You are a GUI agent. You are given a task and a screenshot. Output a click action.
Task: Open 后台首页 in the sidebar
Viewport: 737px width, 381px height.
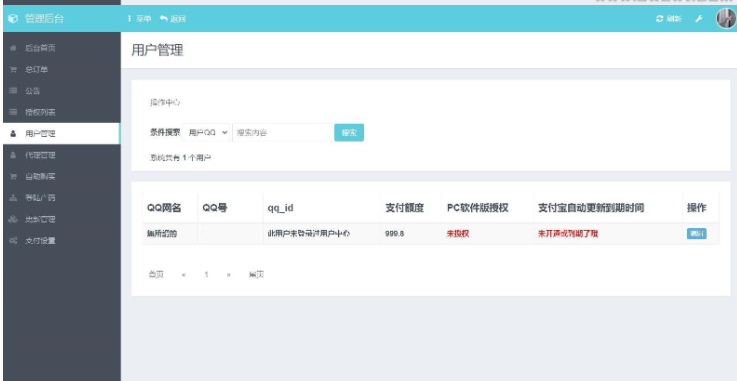(x=62, y=48)
